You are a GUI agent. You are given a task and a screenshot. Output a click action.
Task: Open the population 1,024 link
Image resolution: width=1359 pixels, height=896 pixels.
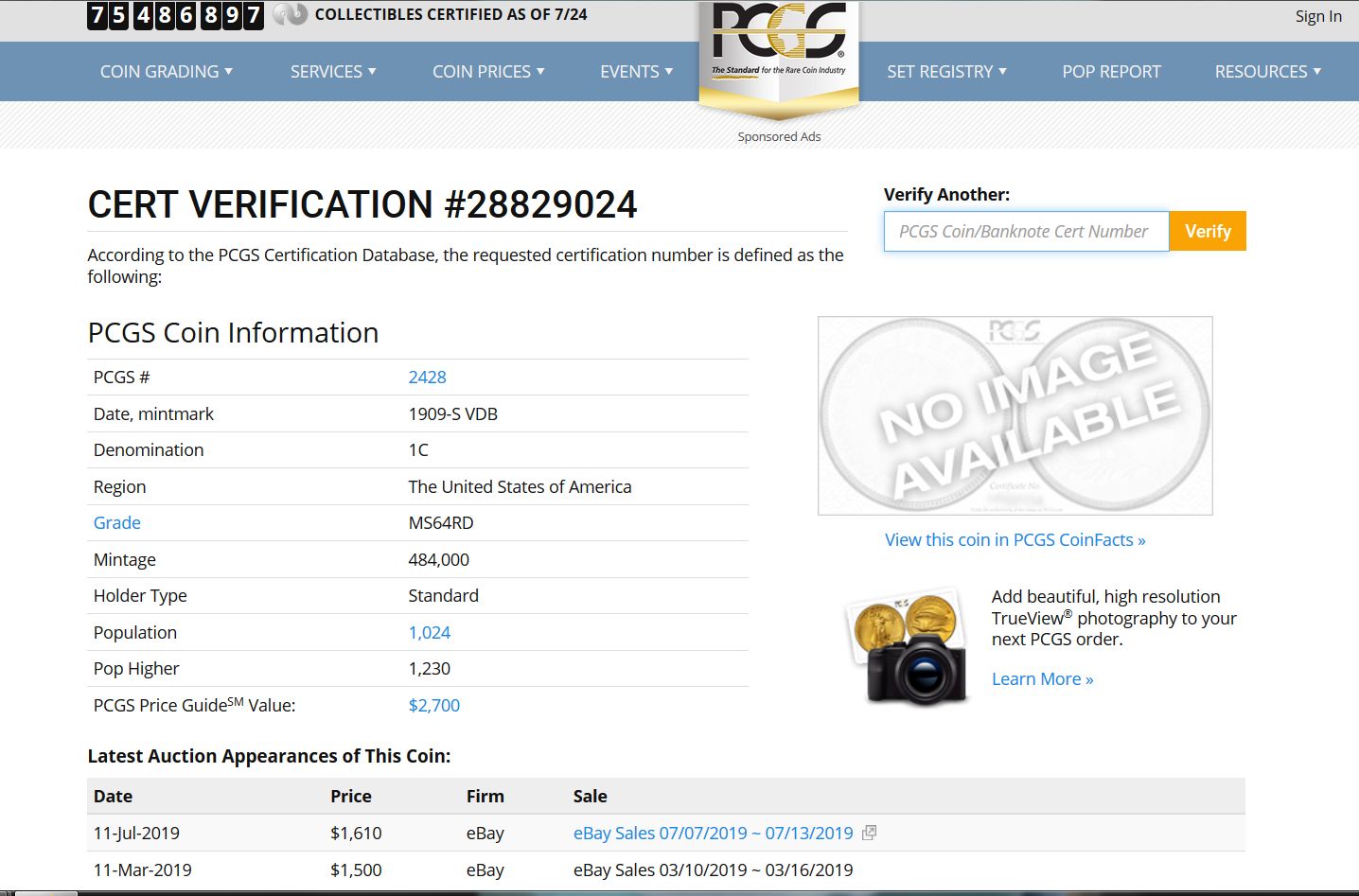(429, 633)
